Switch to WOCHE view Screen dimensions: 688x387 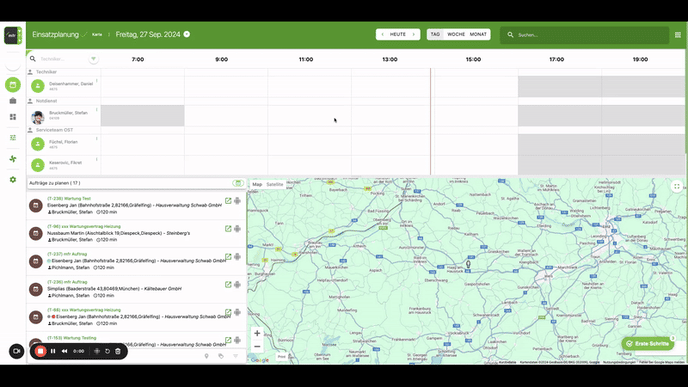click(x=456, y=34)
